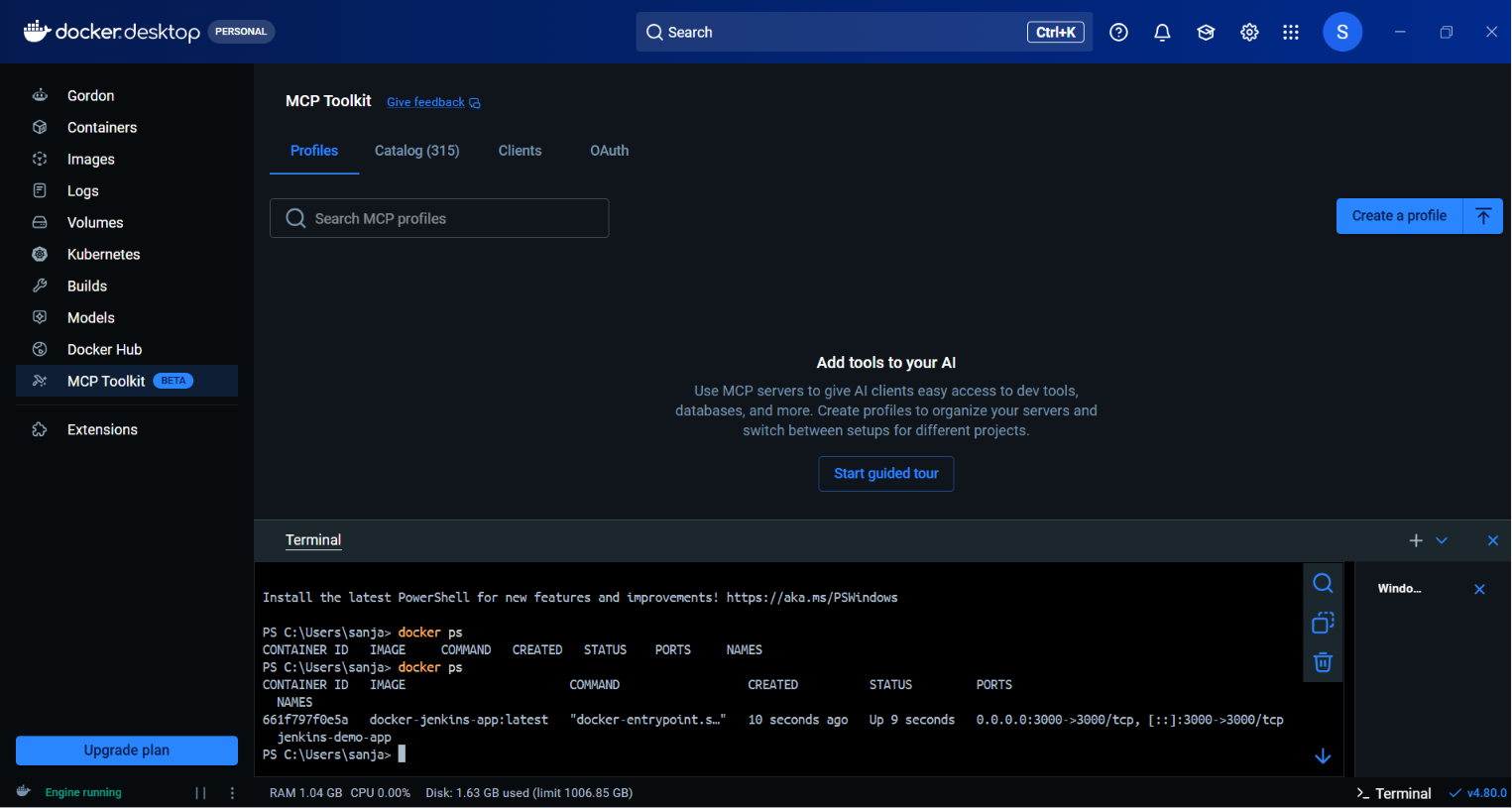Image resolution: width=1512 pixels, height=808 pixels.
Task: Click the PERSONAL plan badge
Action: (241, 32)
